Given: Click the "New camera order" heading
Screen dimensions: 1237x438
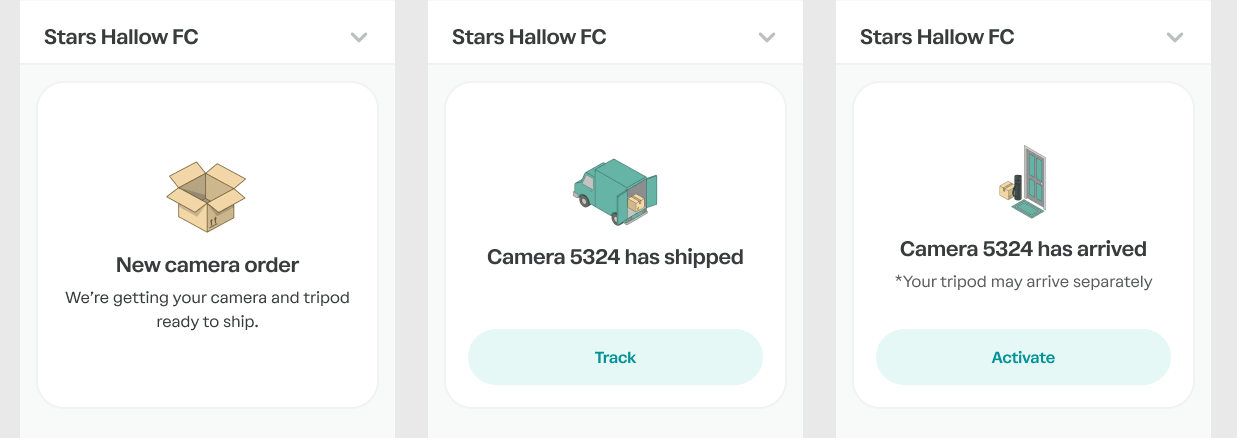Looking at the screenshot, I should pyautogui.click(x=207, y=265).
